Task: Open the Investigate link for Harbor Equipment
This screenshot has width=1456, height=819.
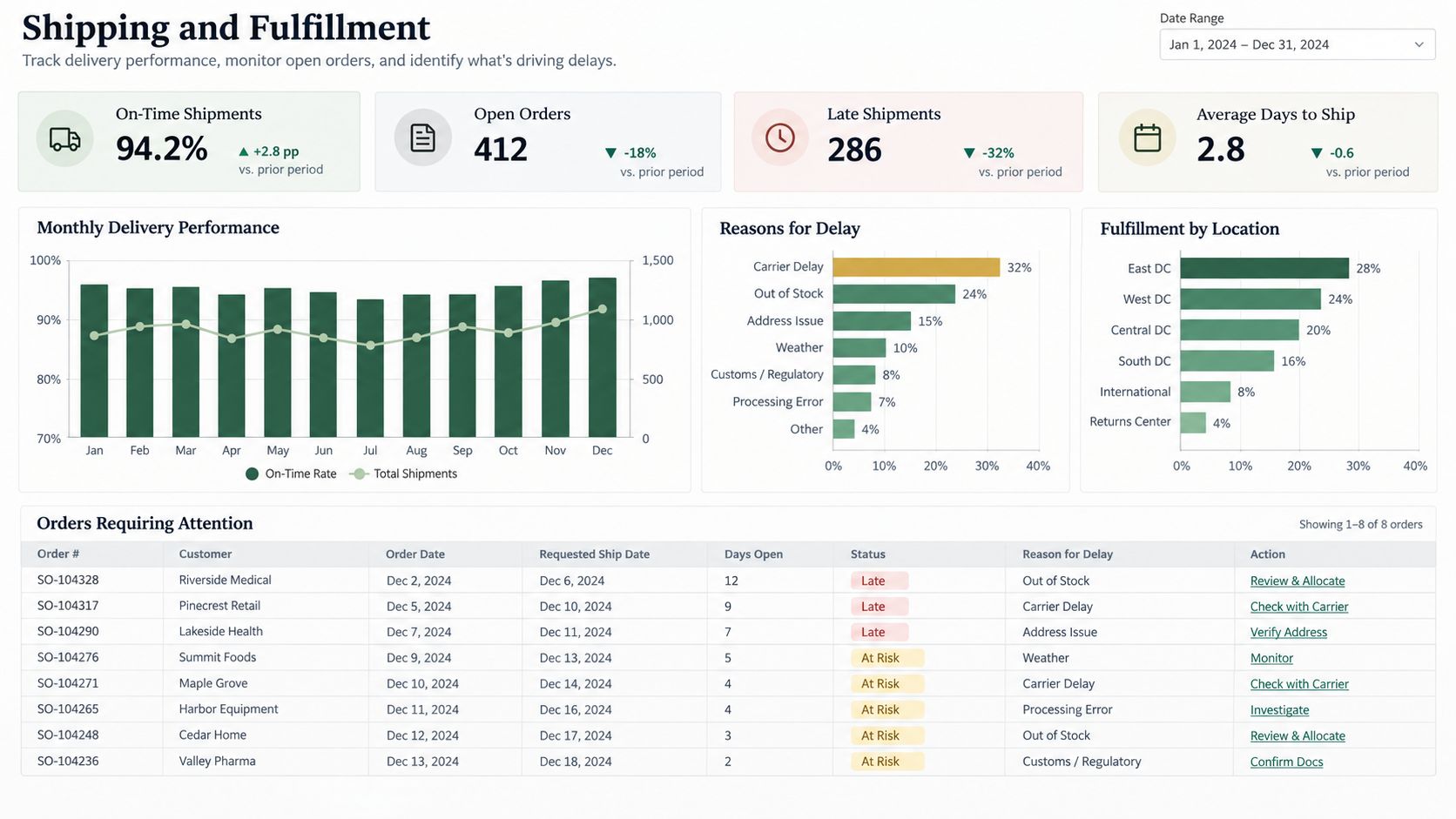Action: click(x=1279, y=709)
